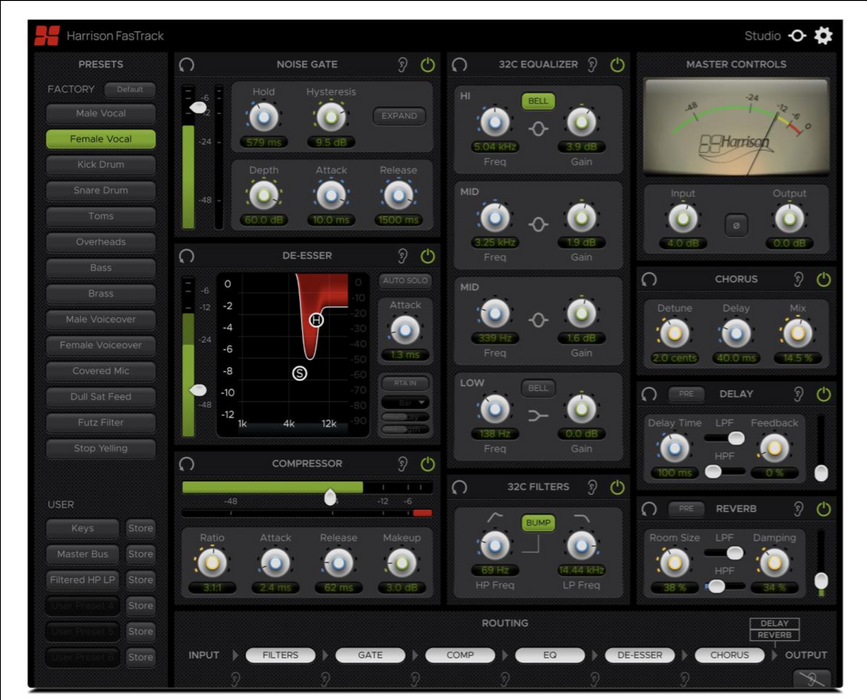Click the Master Input gain knob
The width and height of the screenshot is (867, 700).
tap(683, 219)
